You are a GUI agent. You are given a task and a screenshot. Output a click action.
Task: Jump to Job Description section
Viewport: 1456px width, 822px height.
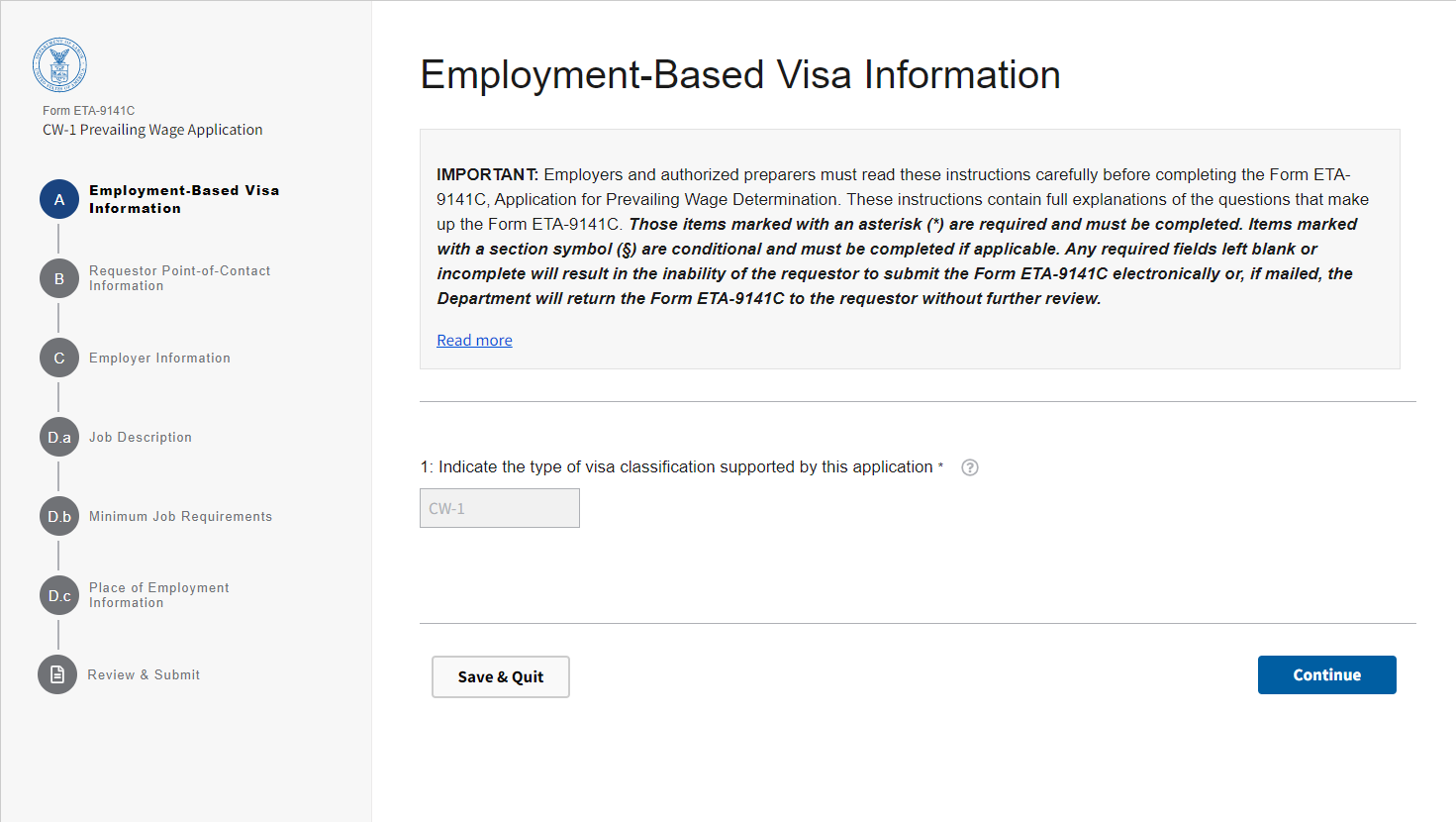(x=141, y=437)
